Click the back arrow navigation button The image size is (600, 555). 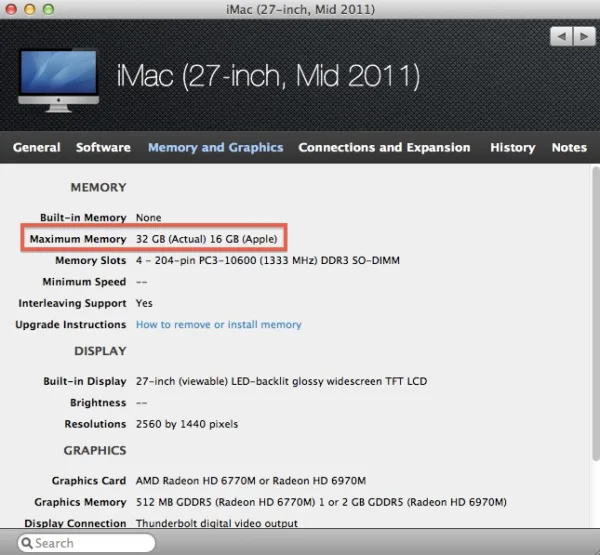pos(561,36)
